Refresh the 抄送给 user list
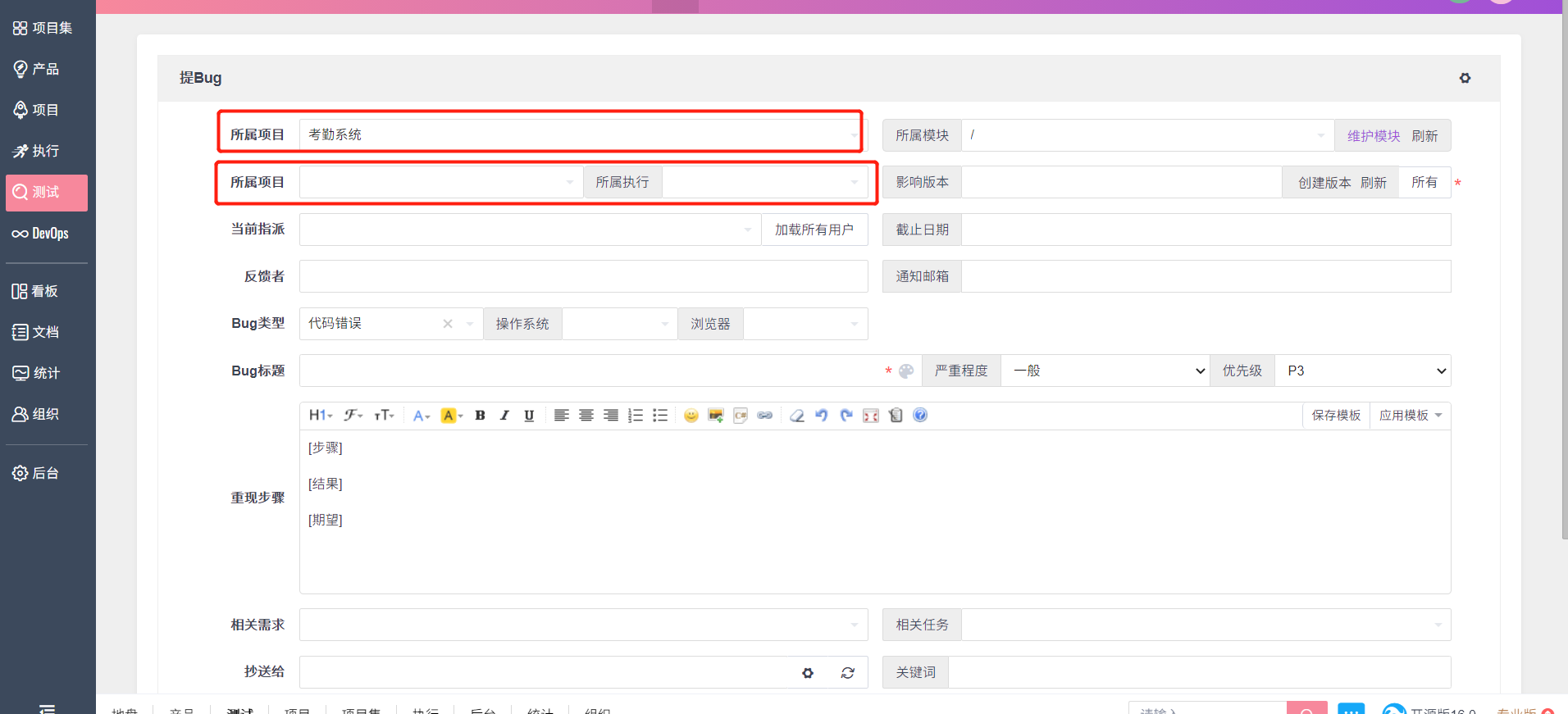Screen dimensions: 1568x714 click(848, 673)
